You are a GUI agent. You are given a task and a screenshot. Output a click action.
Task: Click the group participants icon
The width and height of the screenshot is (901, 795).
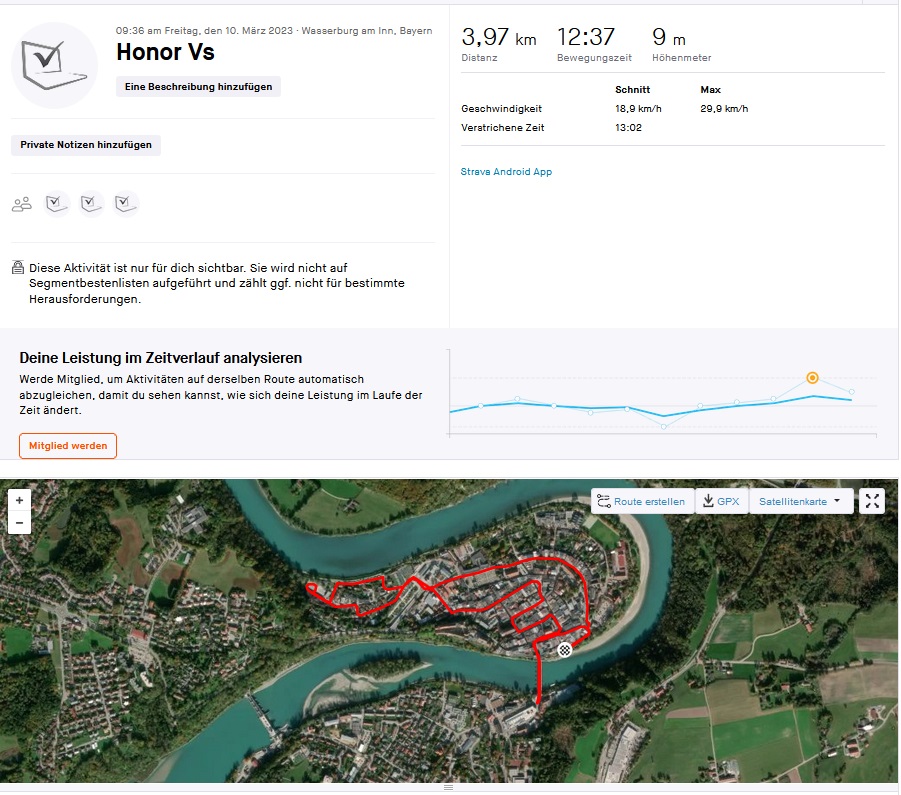coord(22,204)
